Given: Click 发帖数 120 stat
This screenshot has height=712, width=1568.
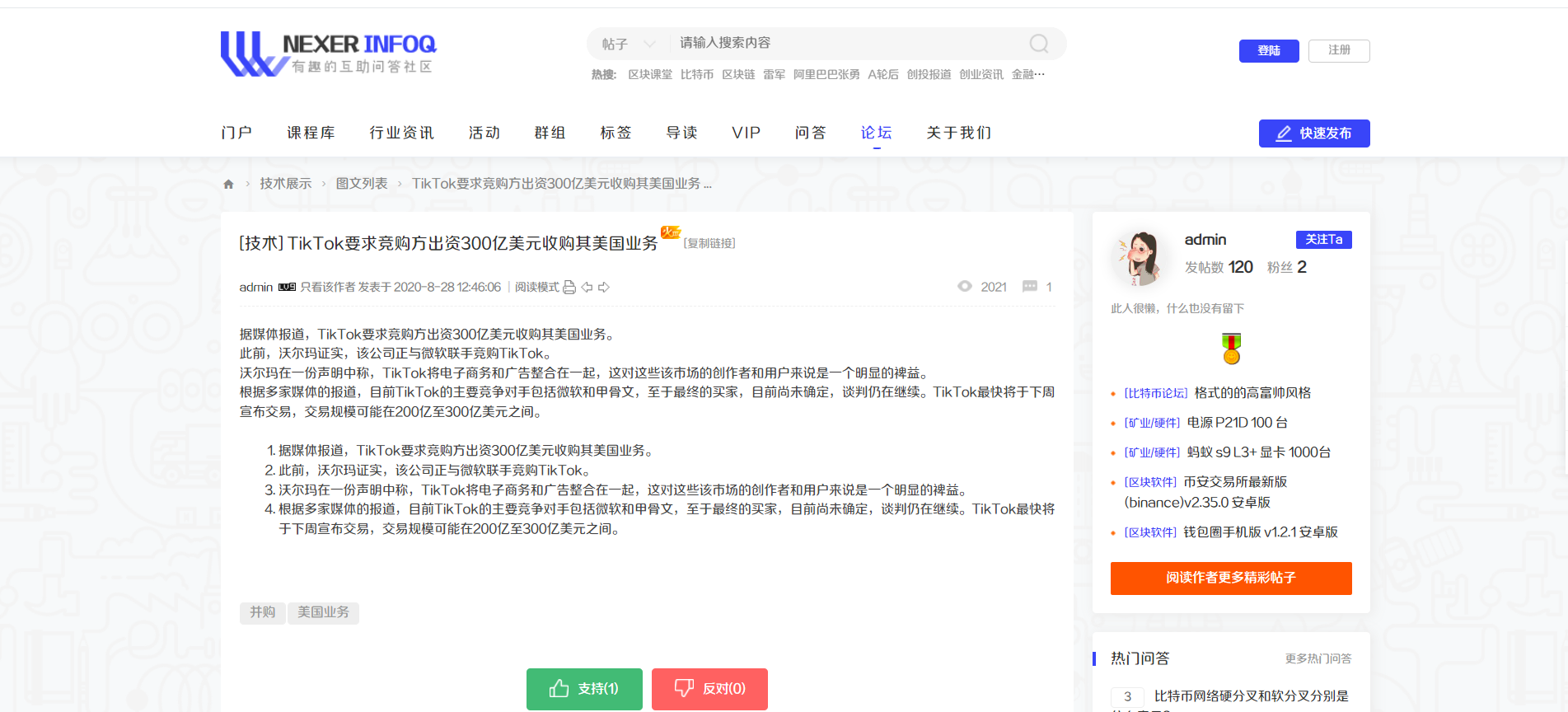Looking at the screenshot, I should [x=1219, y=267].
